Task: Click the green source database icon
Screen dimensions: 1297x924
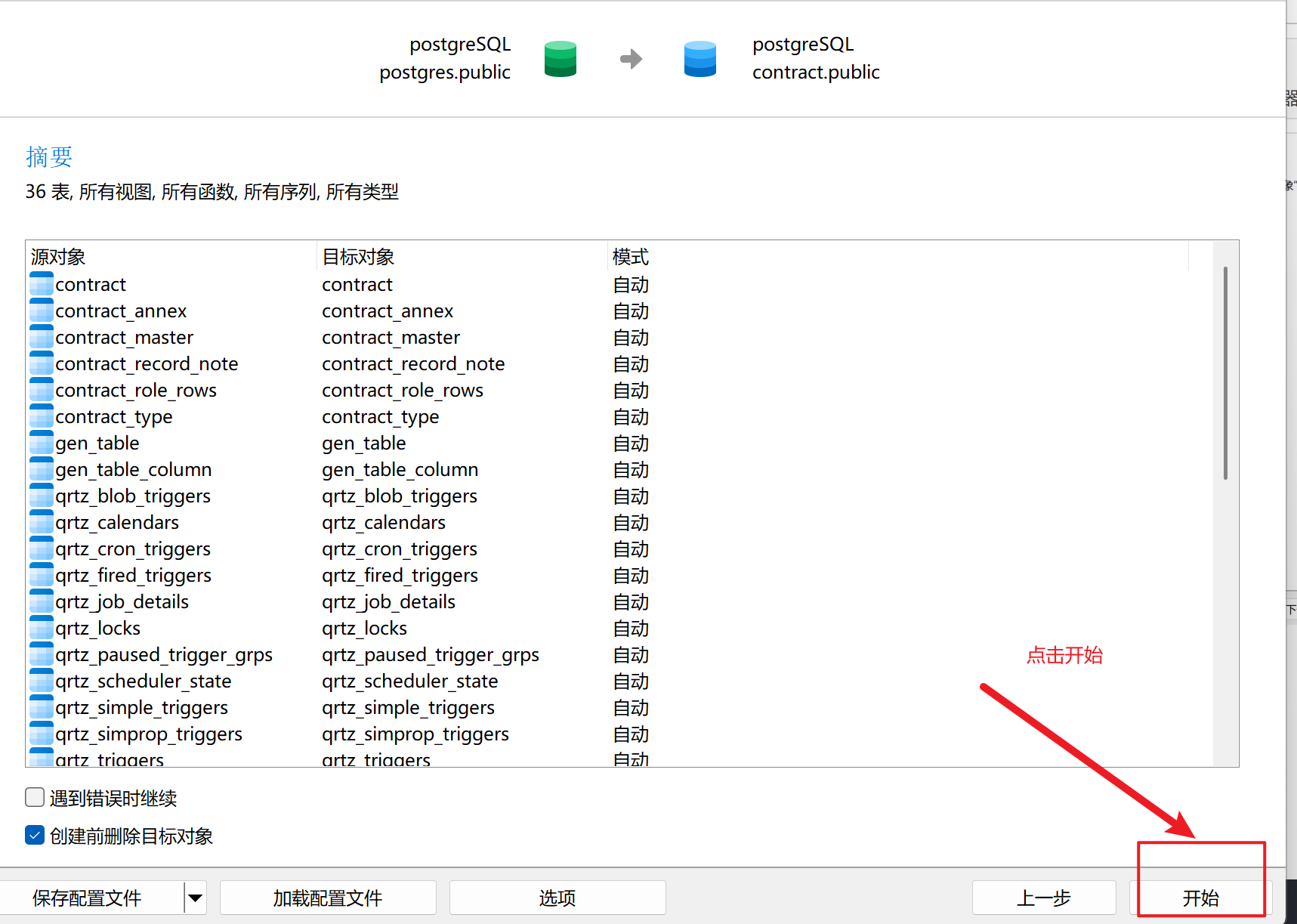Action: pos(560,59)
